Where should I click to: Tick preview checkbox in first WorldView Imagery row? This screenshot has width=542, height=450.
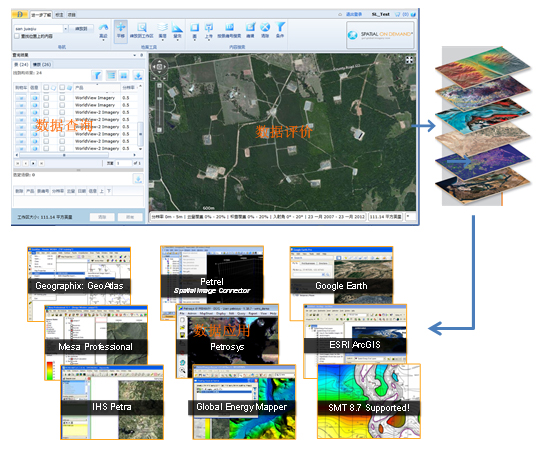point(62,98)
